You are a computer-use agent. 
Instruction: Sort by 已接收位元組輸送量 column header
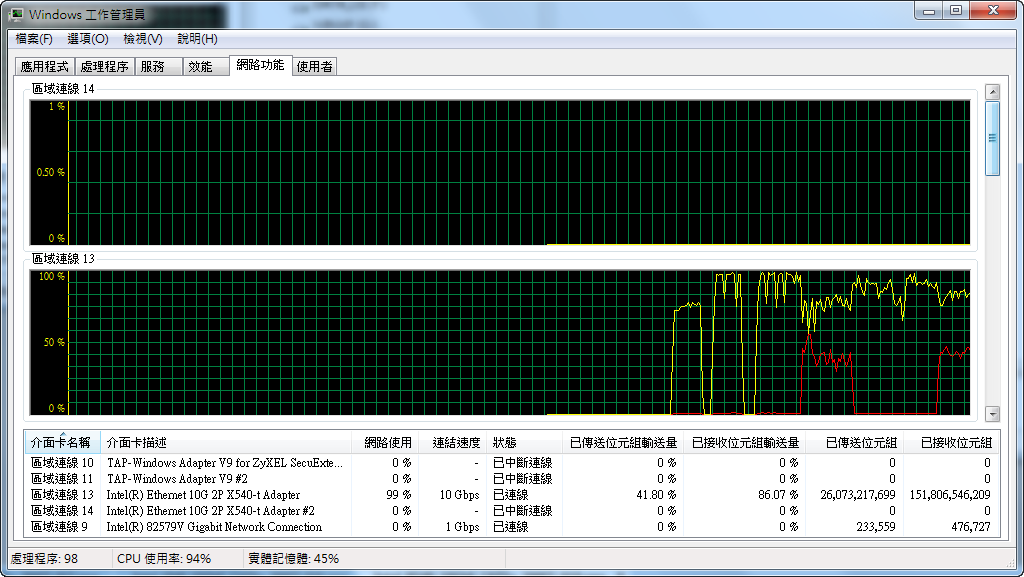pyautogui.click(x=745, y=443)
